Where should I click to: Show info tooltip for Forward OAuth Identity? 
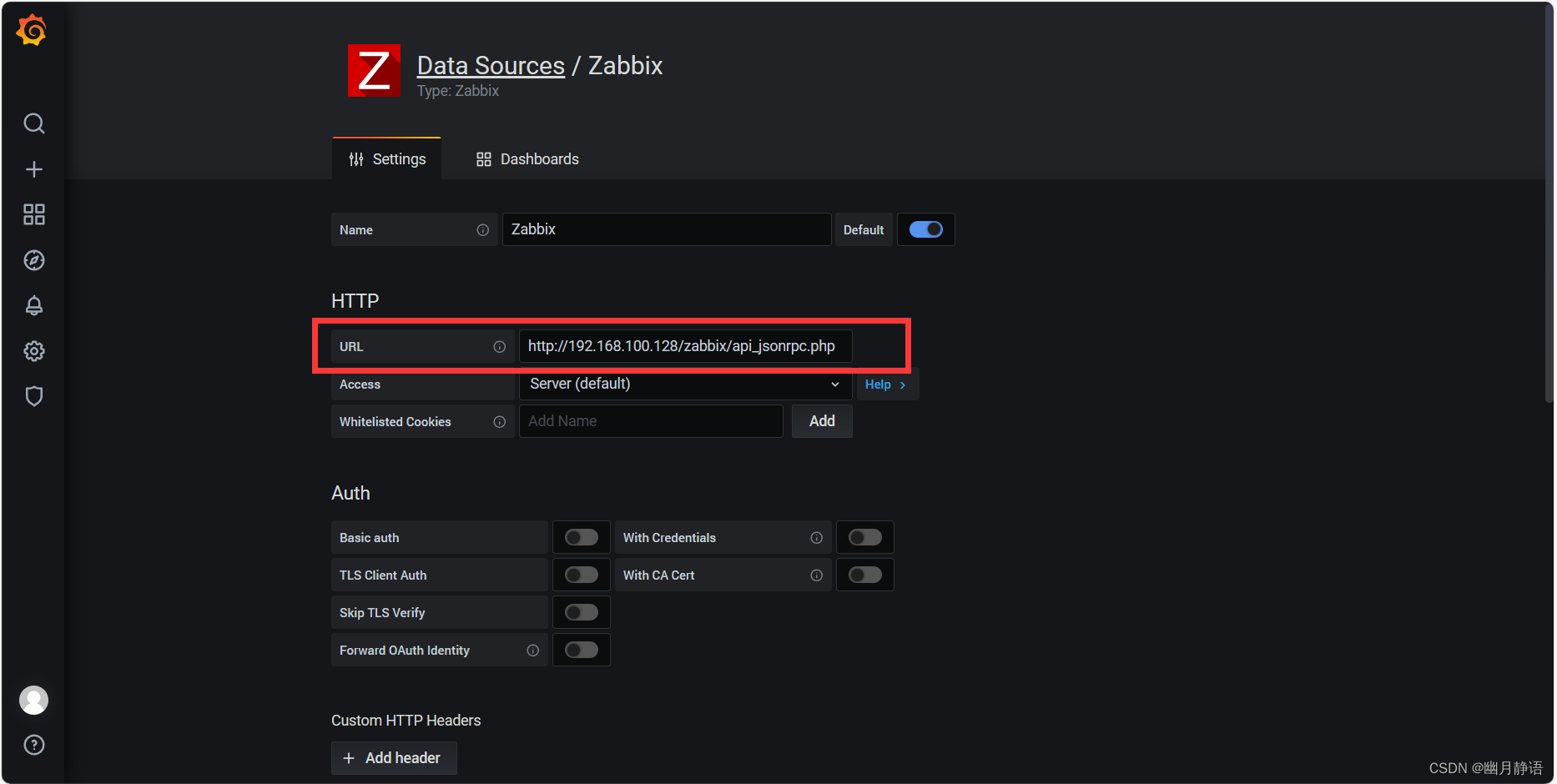pyautogui.click(x=532, y=651)
